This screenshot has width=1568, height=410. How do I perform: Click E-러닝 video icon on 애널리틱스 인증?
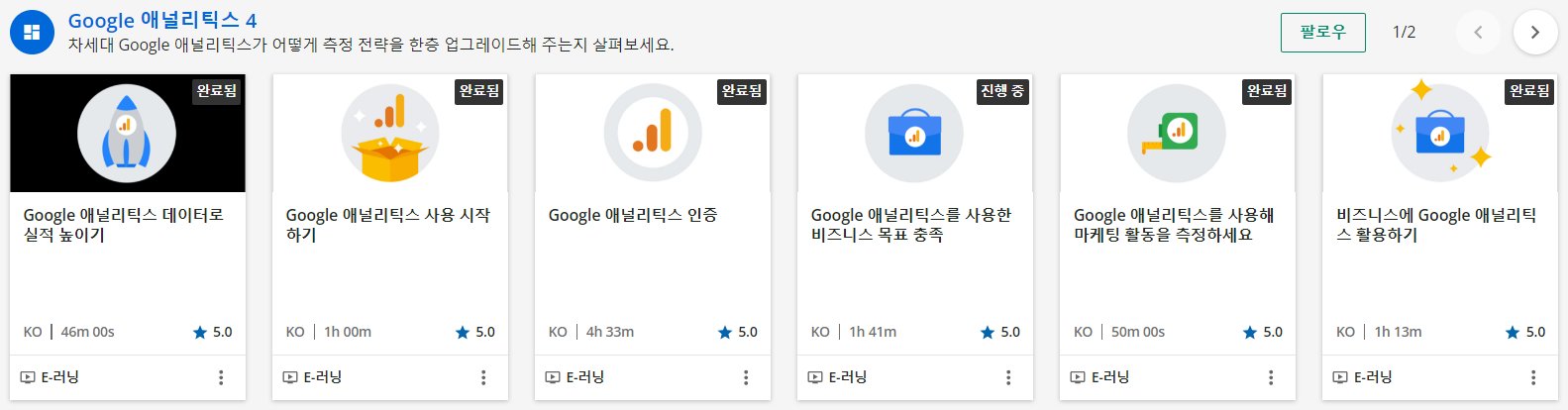point(553,377)
